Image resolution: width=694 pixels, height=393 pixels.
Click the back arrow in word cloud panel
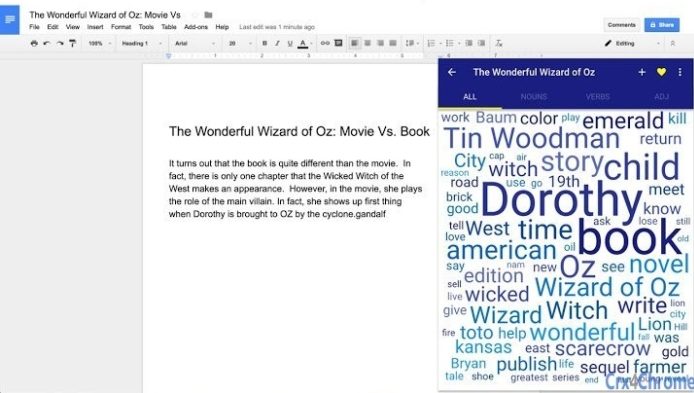click(x=451, y=72)
